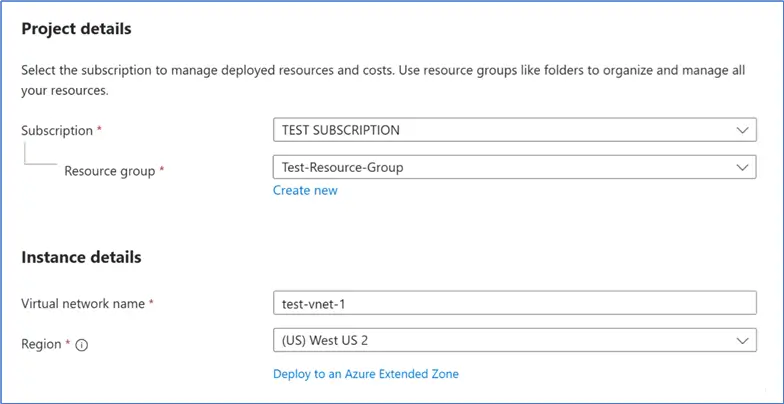Click the Project details heading

[x=76, y=29]
